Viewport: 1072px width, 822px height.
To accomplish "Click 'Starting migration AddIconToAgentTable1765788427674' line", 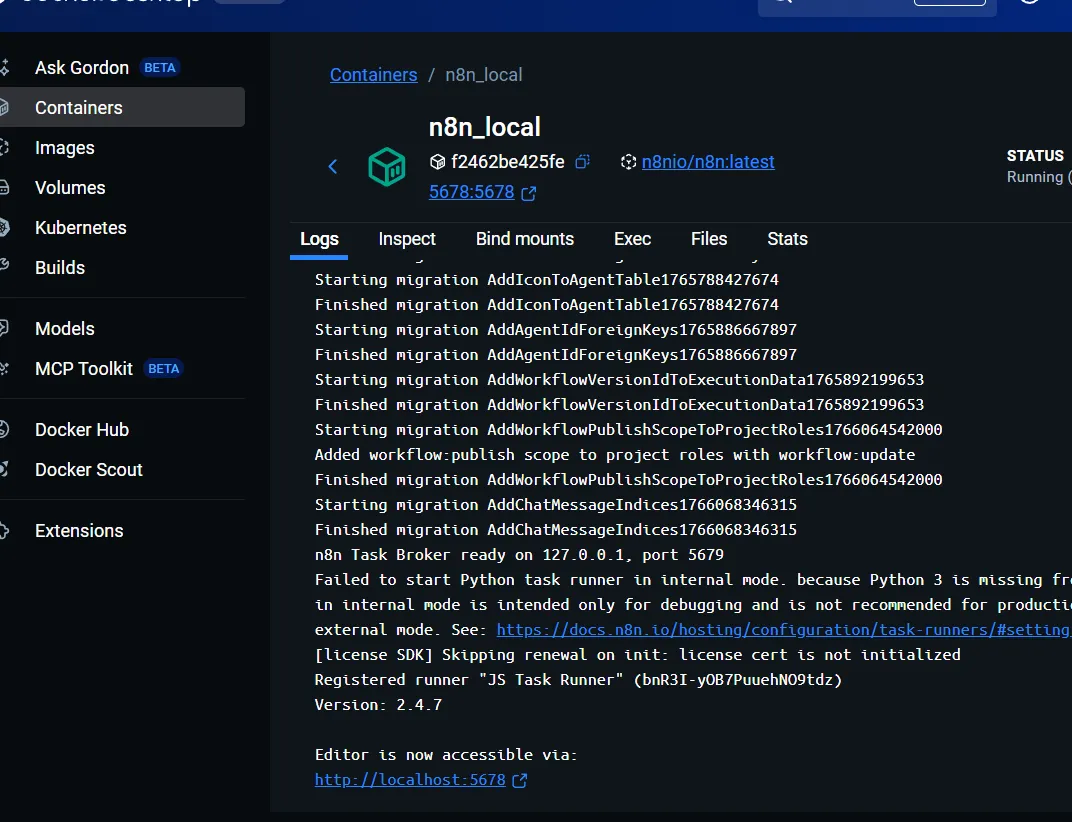I will click(x=546, y=280).
